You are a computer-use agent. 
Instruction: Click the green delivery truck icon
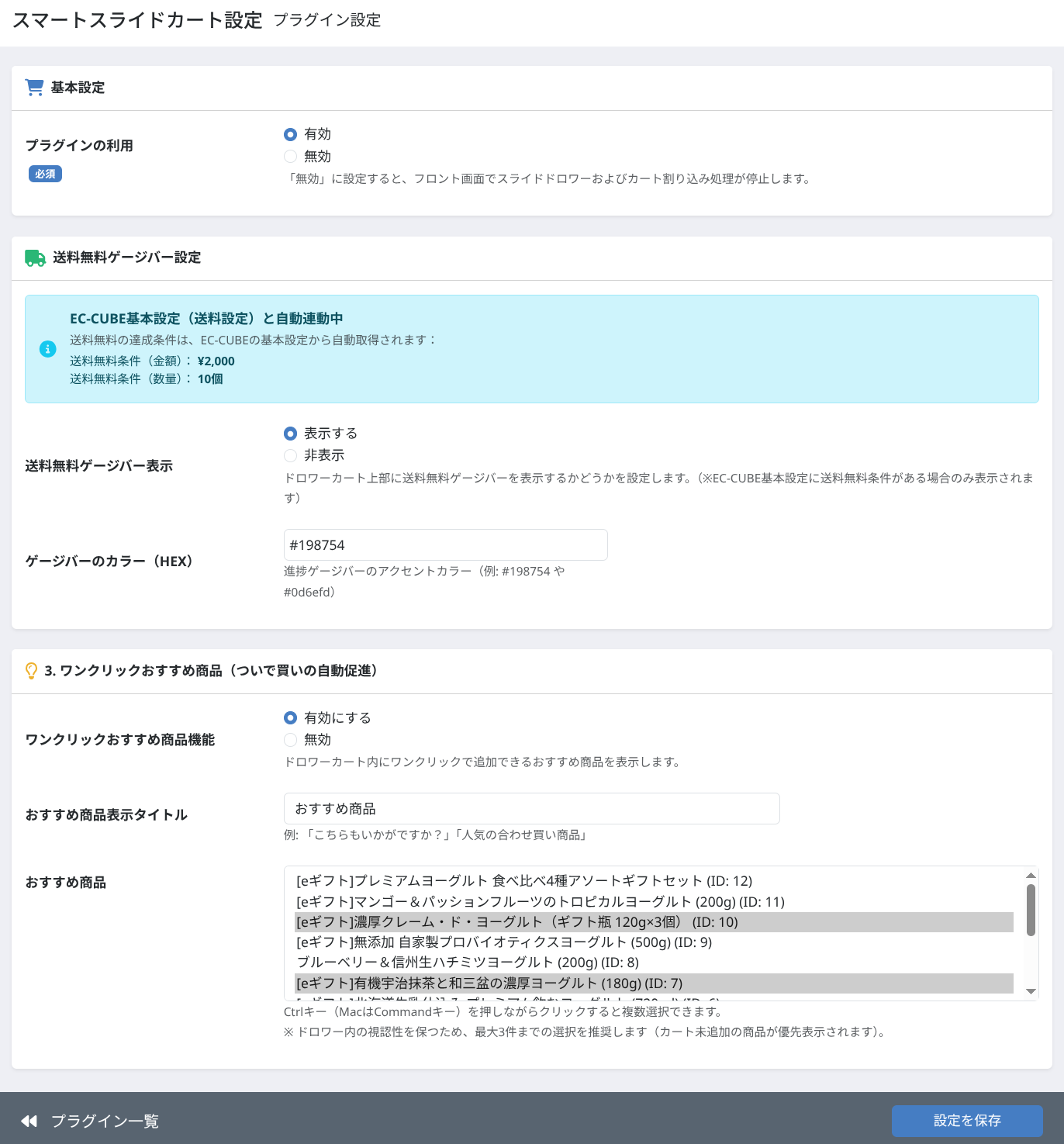[35, 257]
